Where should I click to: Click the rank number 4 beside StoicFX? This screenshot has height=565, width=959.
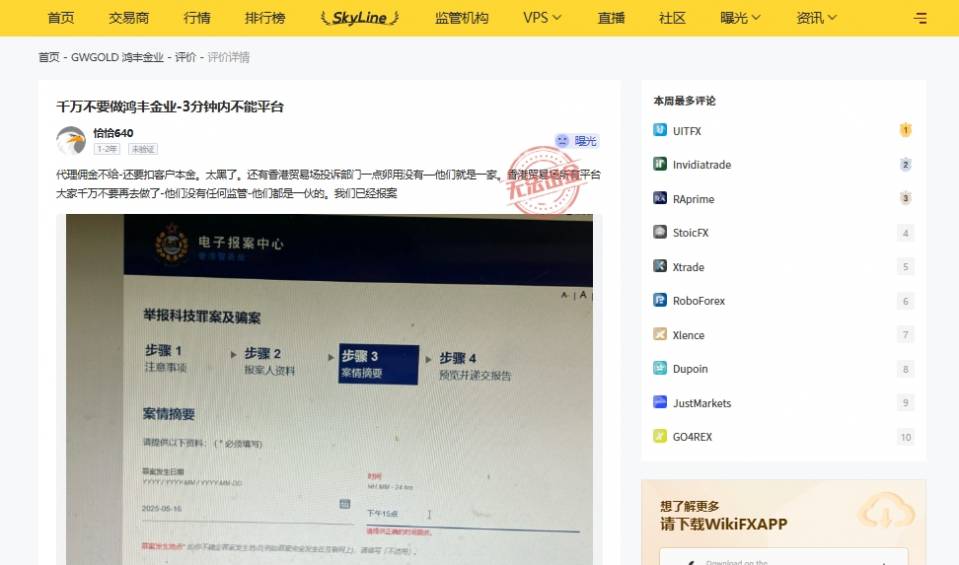coord(906,232)
